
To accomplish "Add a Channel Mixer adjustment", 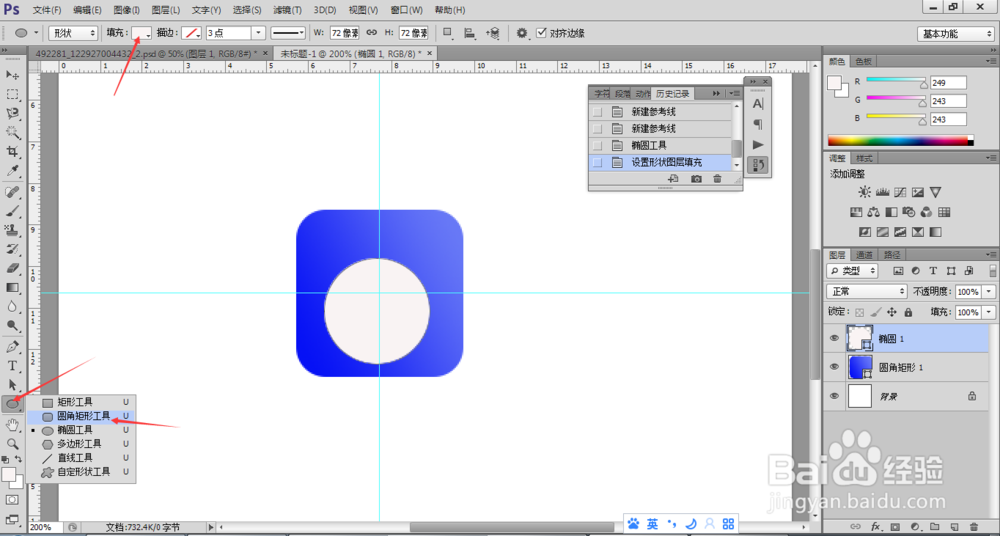I will point(927,212).
